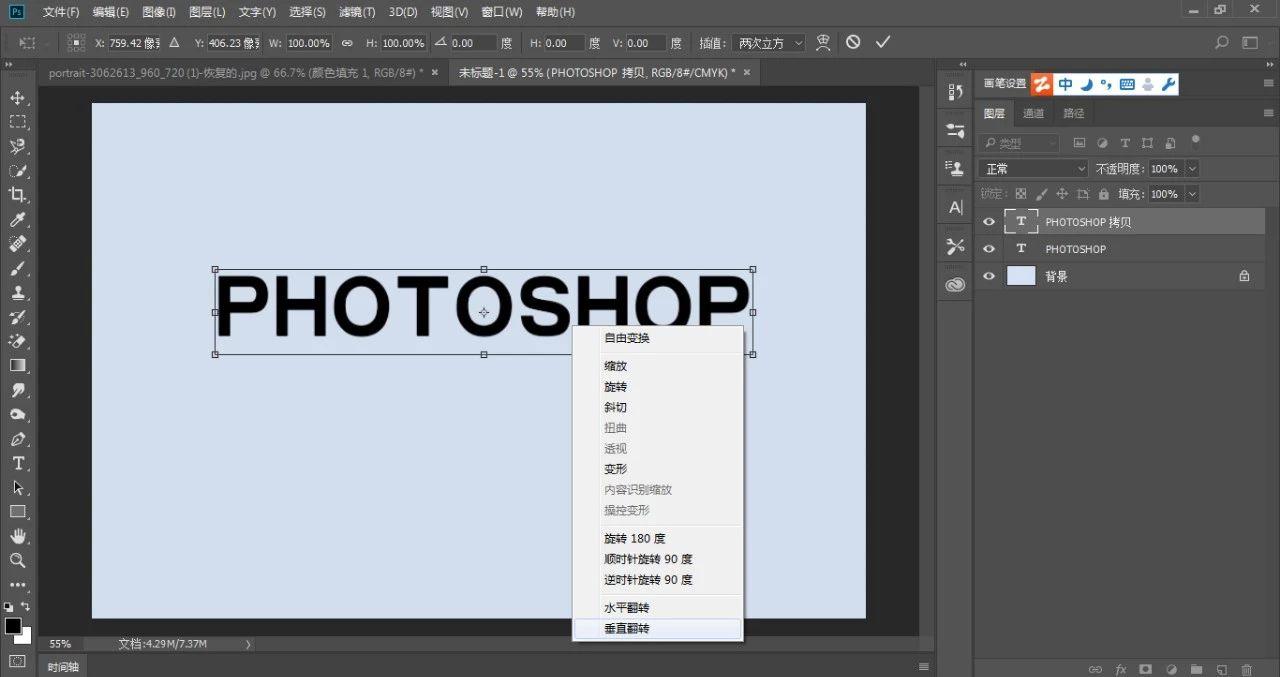Viewport: 1280px width, 677px height.
Task: Toggle the filter for pixel layers
Action: [x=1079, y=143]
